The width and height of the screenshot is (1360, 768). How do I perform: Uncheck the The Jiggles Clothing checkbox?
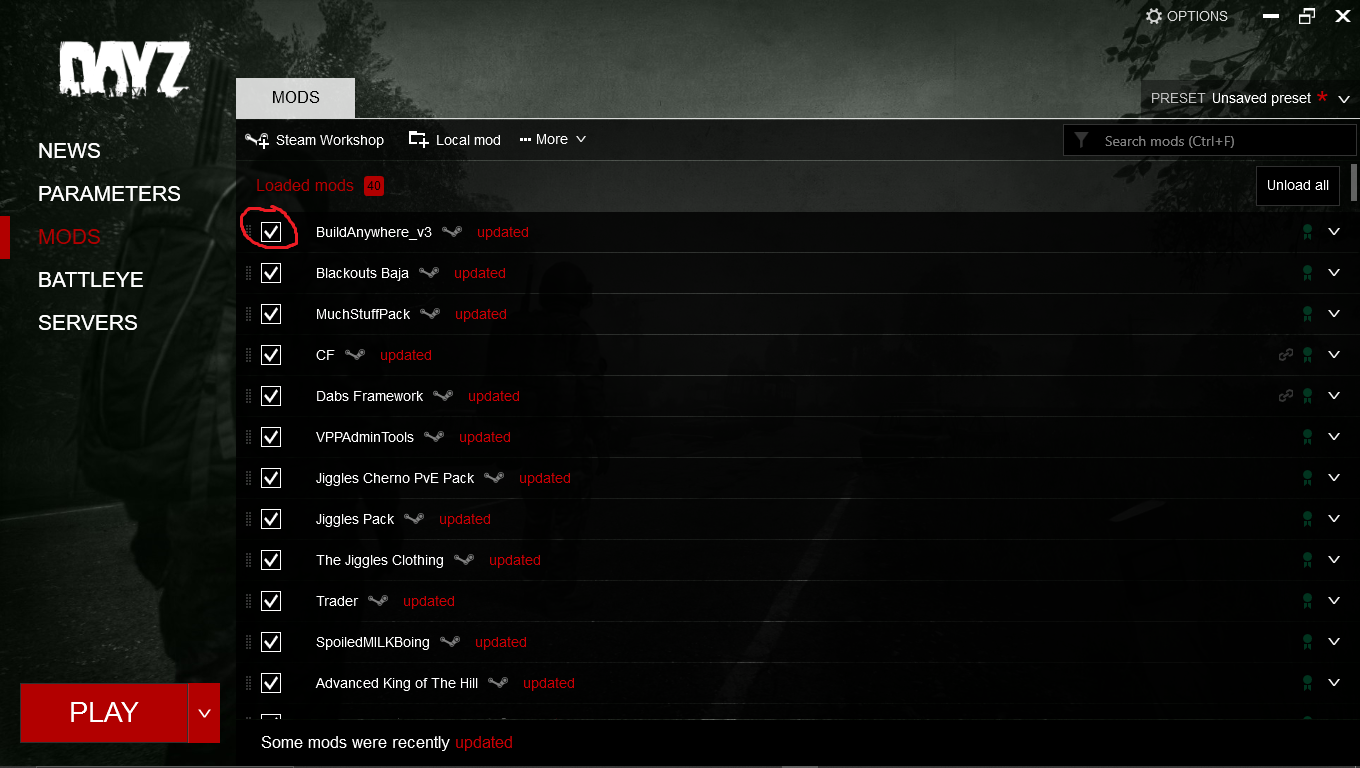271,560
